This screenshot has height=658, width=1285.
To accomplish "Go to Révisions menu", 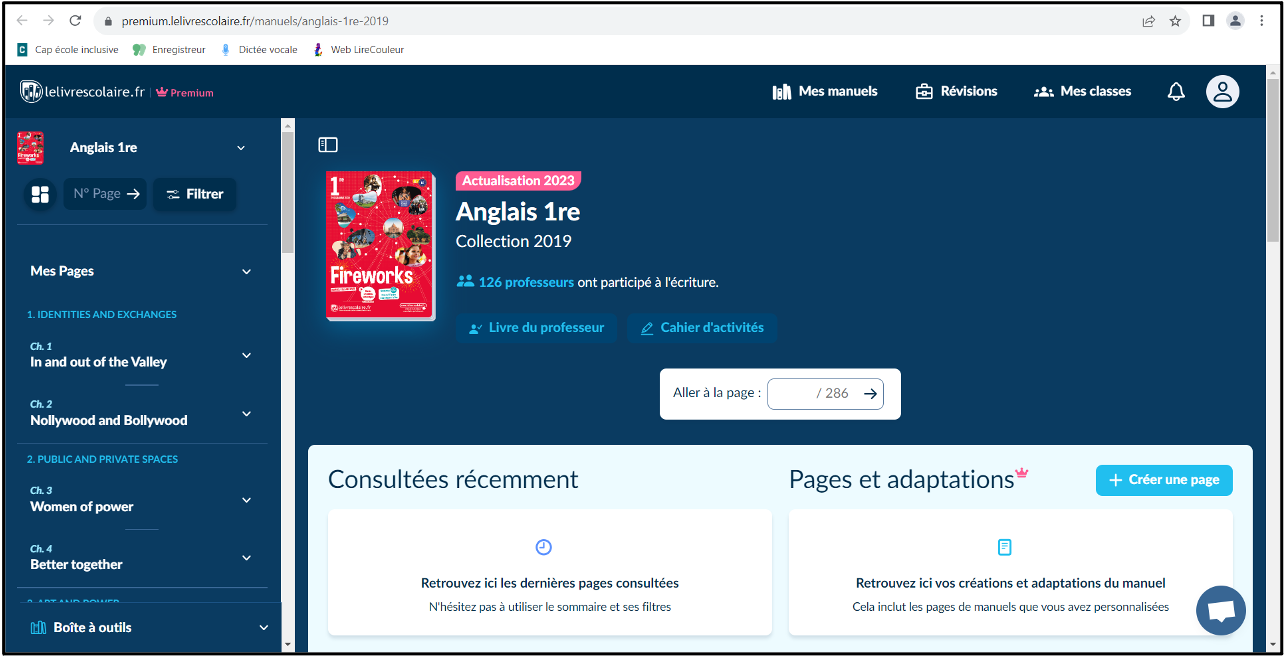I will pos(956,92).
